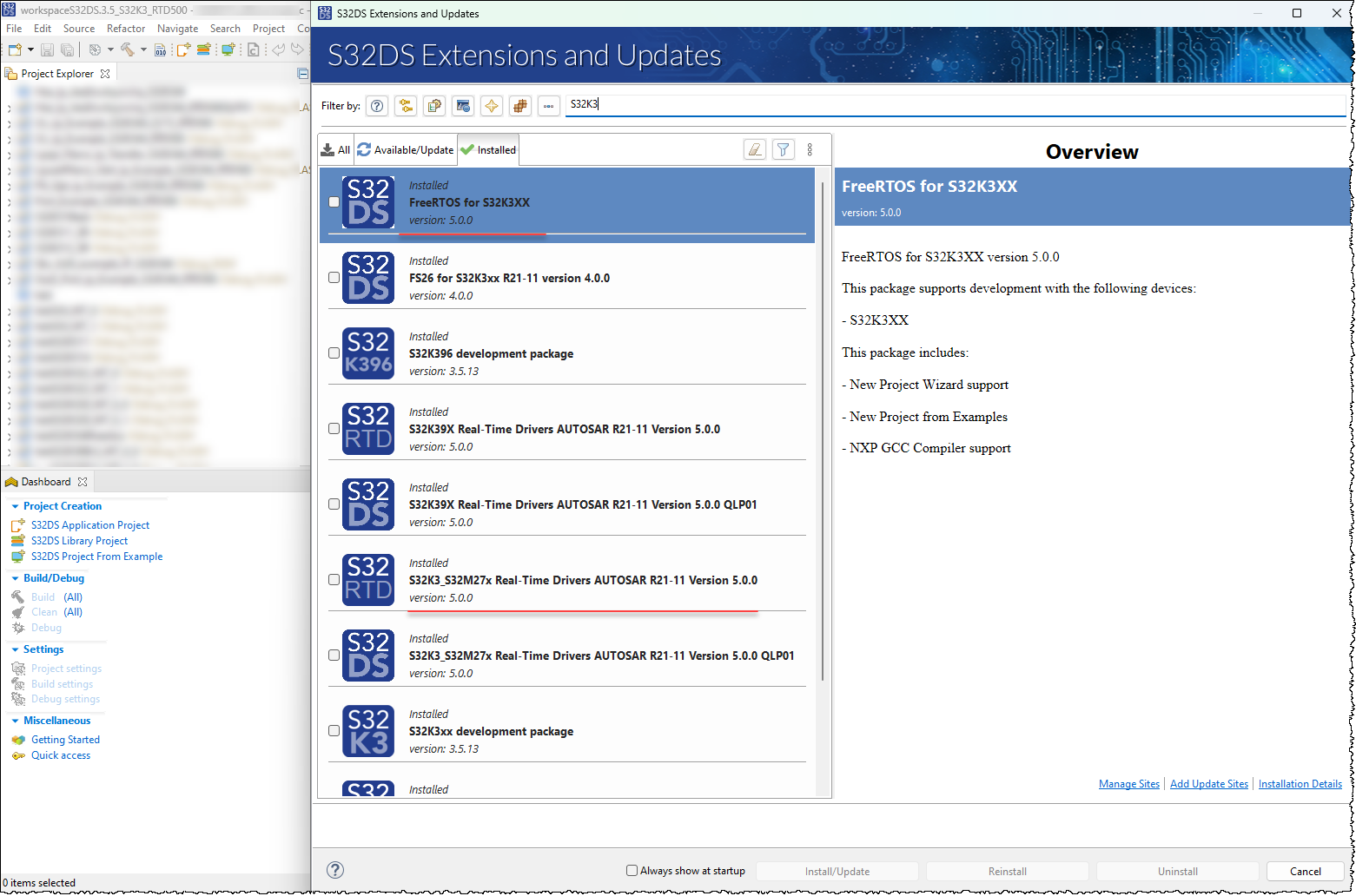
Task: Collapse the Project Creation section
Action: tap(16, 505)
